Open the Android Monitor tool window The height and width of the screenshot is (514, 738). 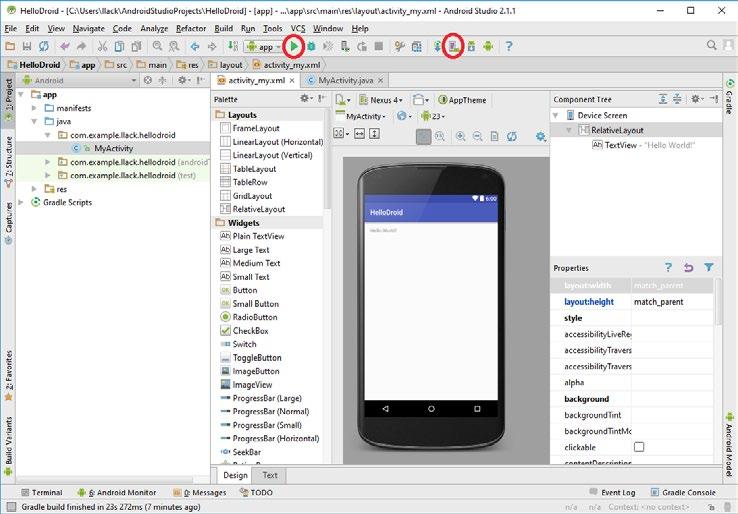(x=117, y=492)
